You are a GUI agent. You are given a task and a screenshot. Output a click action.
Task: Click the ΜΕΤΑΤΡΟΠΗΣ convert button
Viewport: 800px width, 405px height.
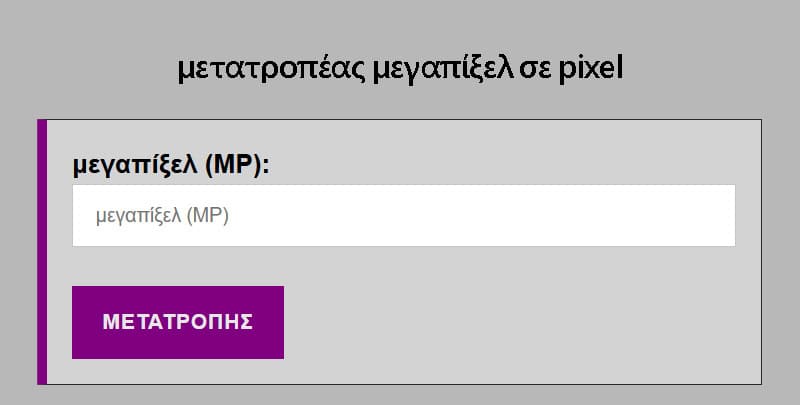[x=178, y=322]
